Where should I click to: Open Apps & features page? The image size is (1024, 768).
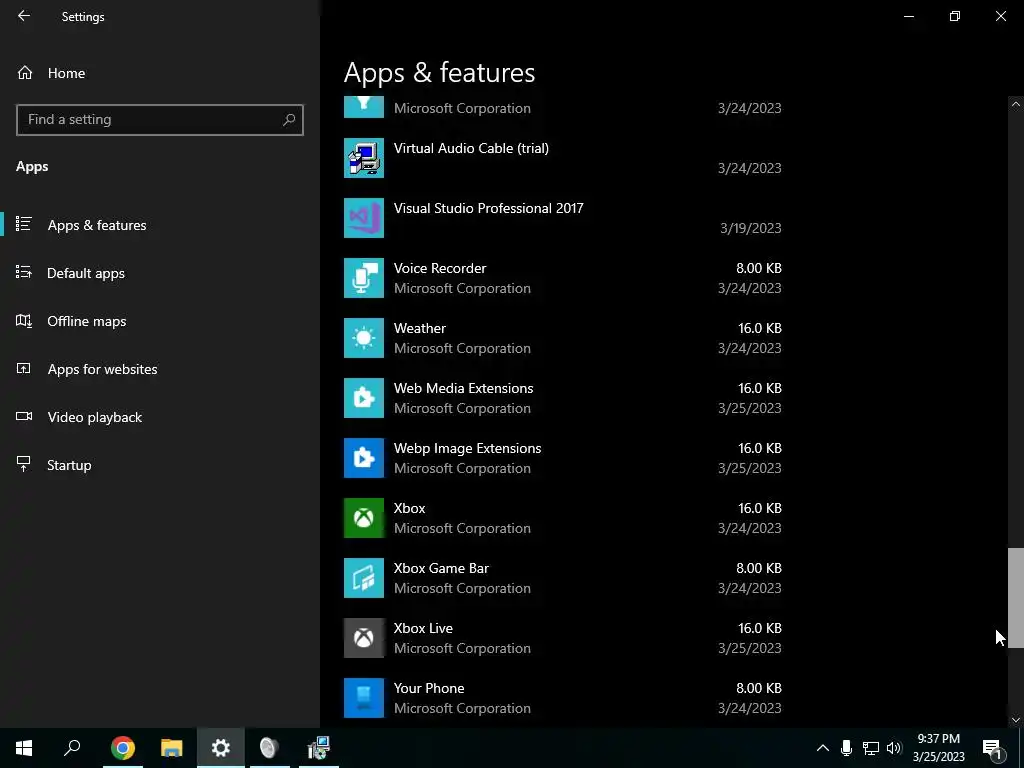click(x=160, y=225)
